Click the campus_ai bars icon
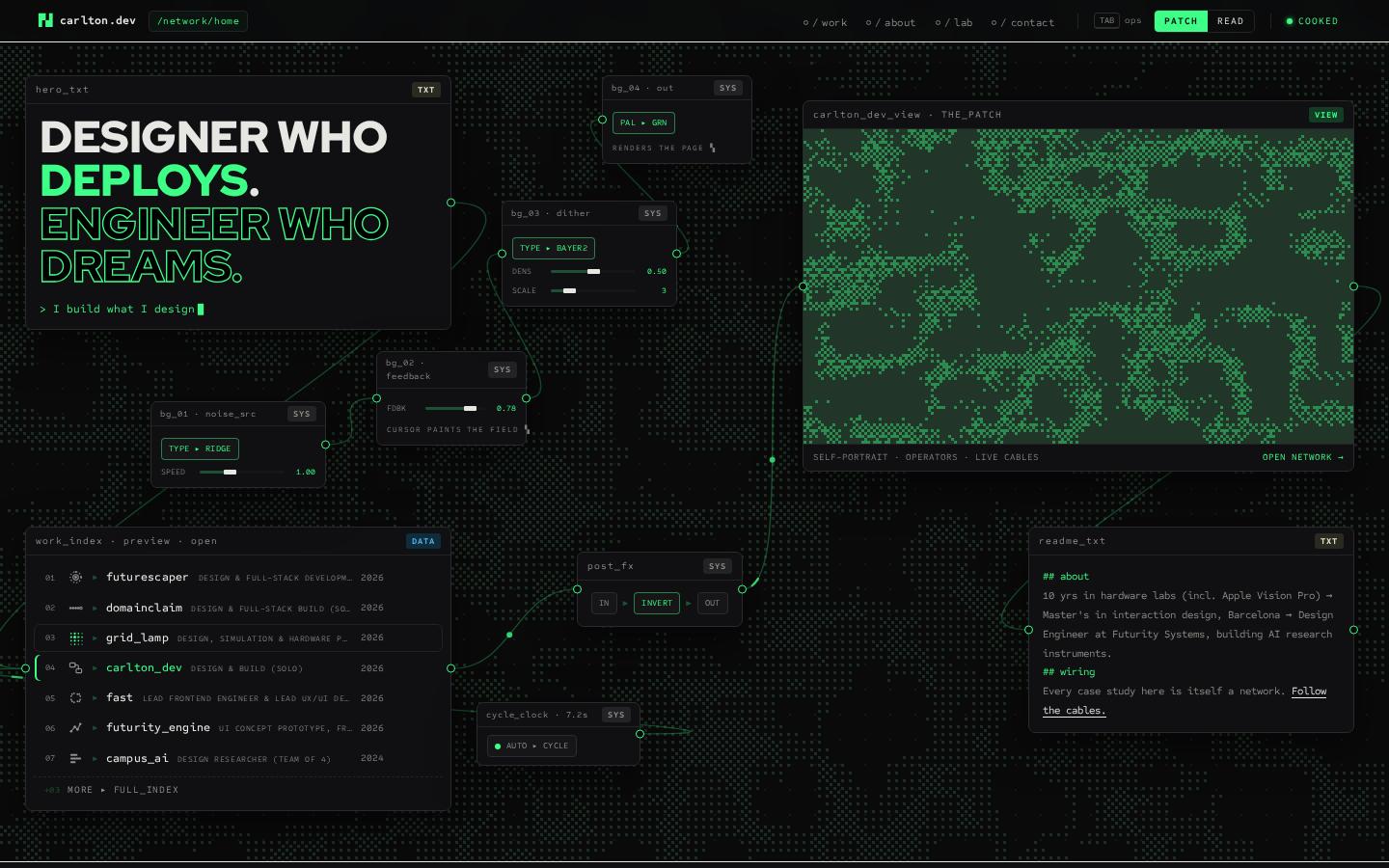Viewport: 1389px width, 868px height. click(76, 758)
